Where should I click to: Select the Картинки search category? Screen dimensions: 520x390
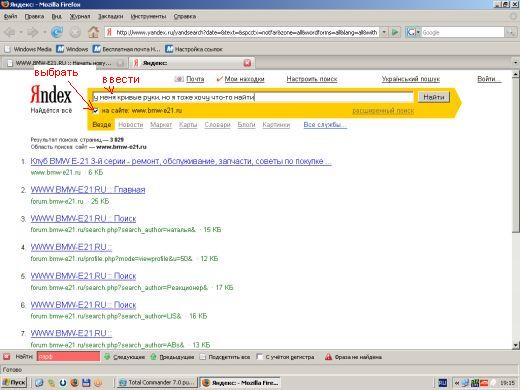pos(276,125)
